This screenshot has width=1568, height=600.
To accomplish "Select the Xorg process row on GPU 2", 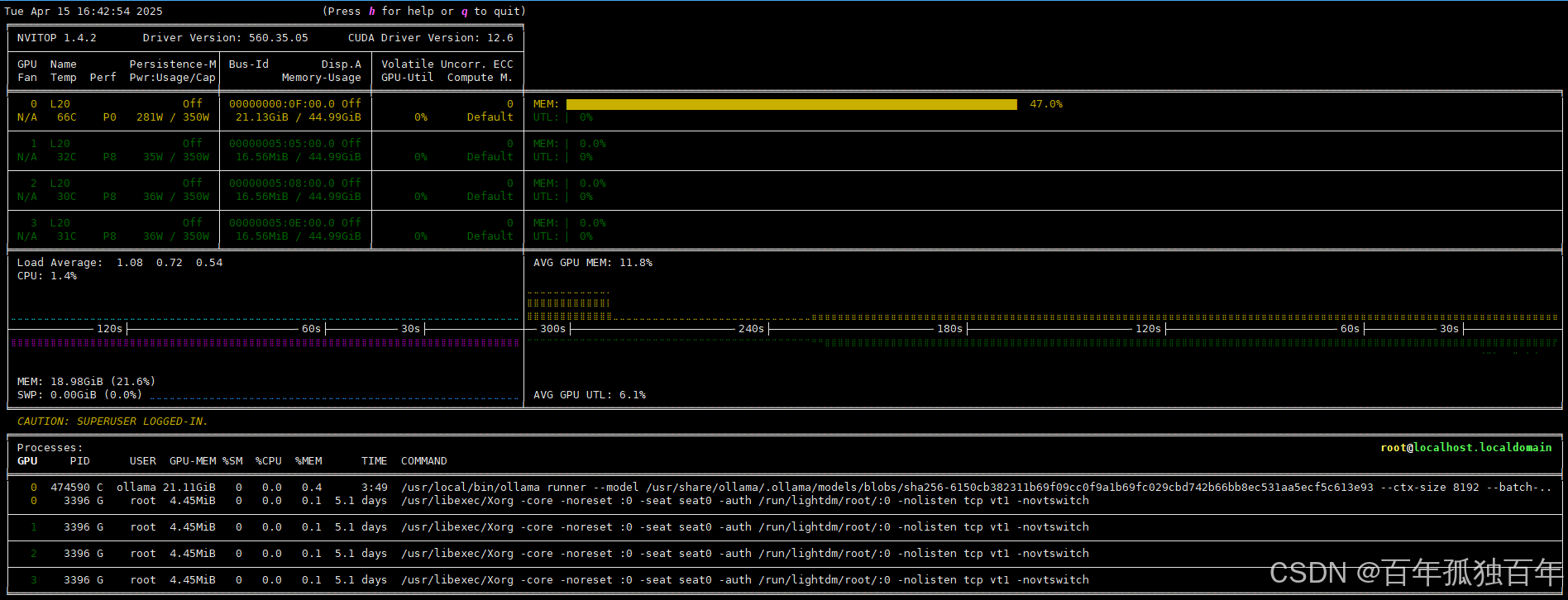I will 784,554.
